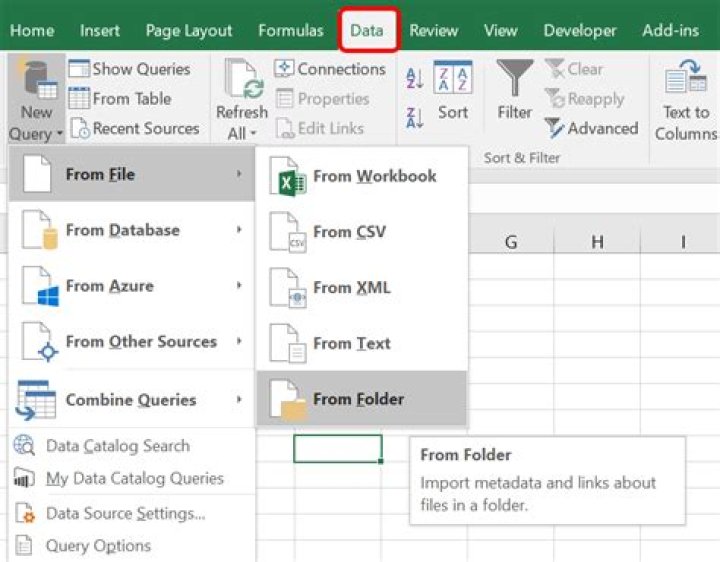The width and height of the screenshot is (720, 562).
Task: Open Data Source Settings
Action: 125,513
